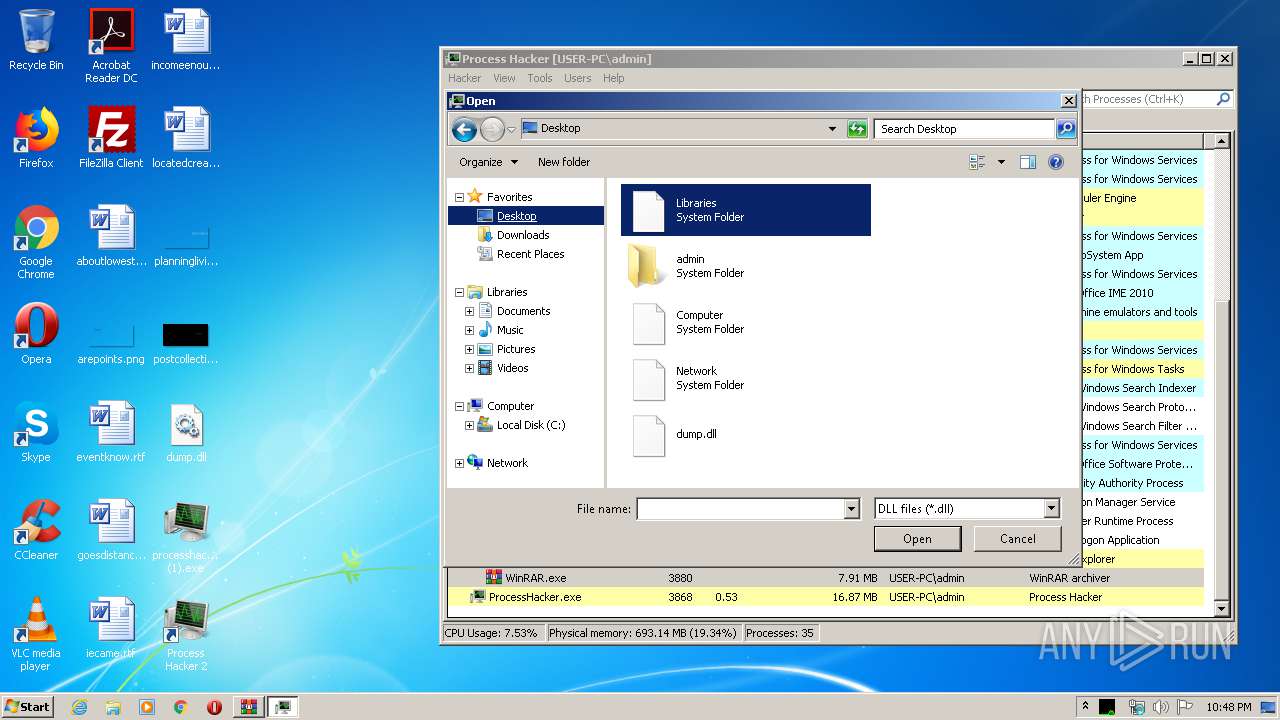Select the Libraries system folder item

click(746, 210)
